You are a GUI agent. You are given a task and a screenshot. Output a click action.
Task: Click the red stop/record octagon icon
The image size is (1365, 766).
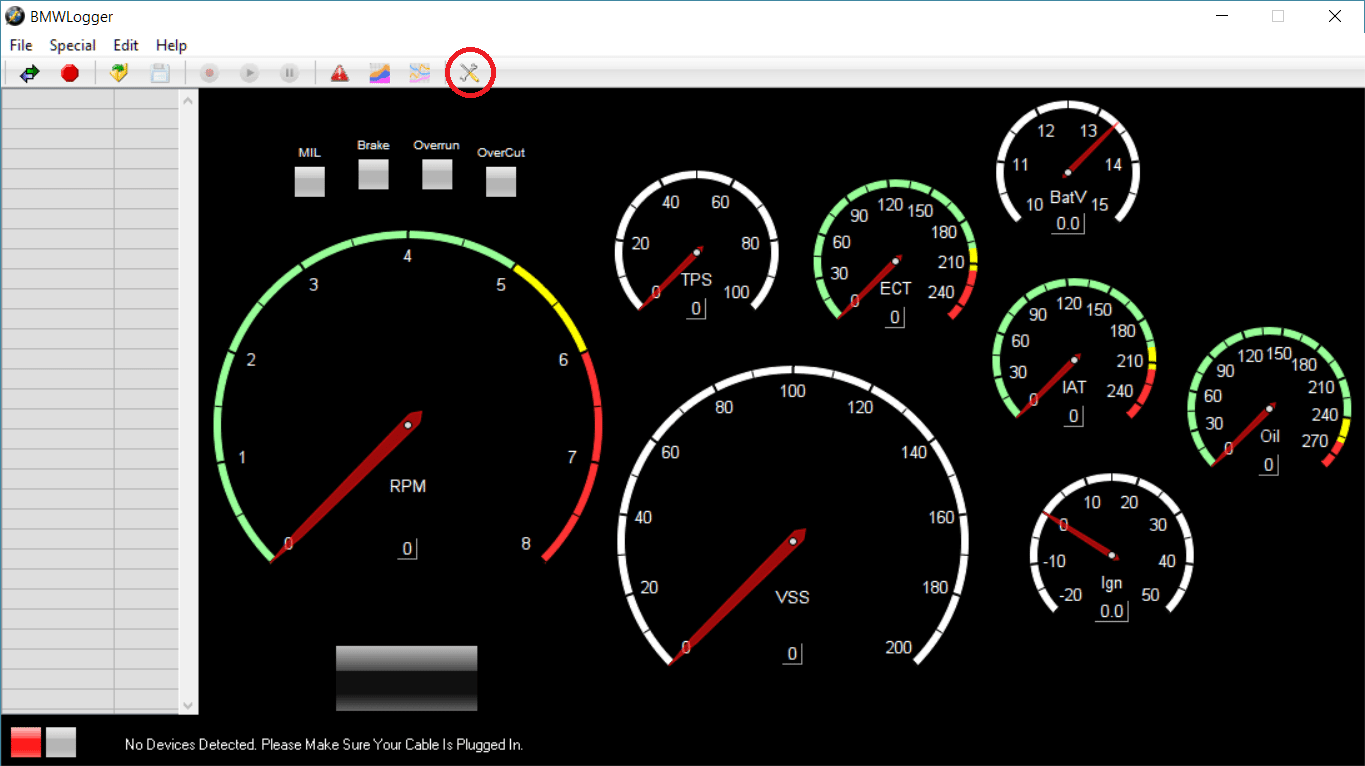coord(70,71)
